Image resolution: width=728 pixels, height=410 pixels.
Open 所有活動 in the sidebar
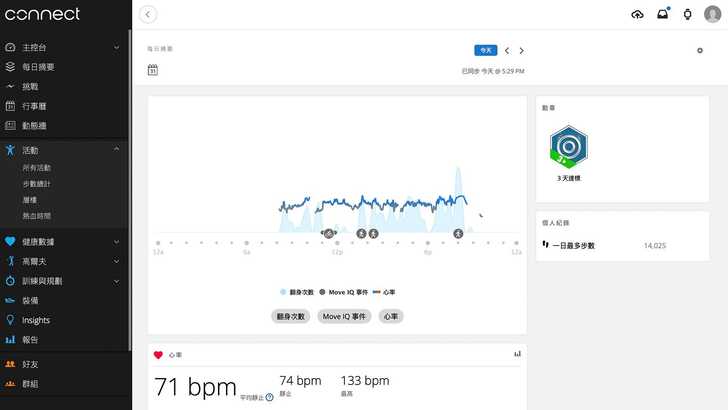pos(36,168)
